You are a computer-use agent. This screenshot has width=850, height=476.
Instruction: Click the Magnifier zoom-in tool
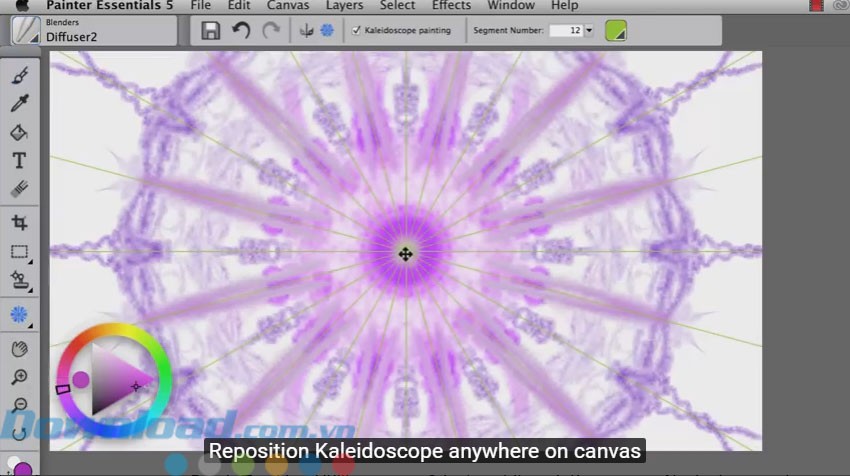19,377
